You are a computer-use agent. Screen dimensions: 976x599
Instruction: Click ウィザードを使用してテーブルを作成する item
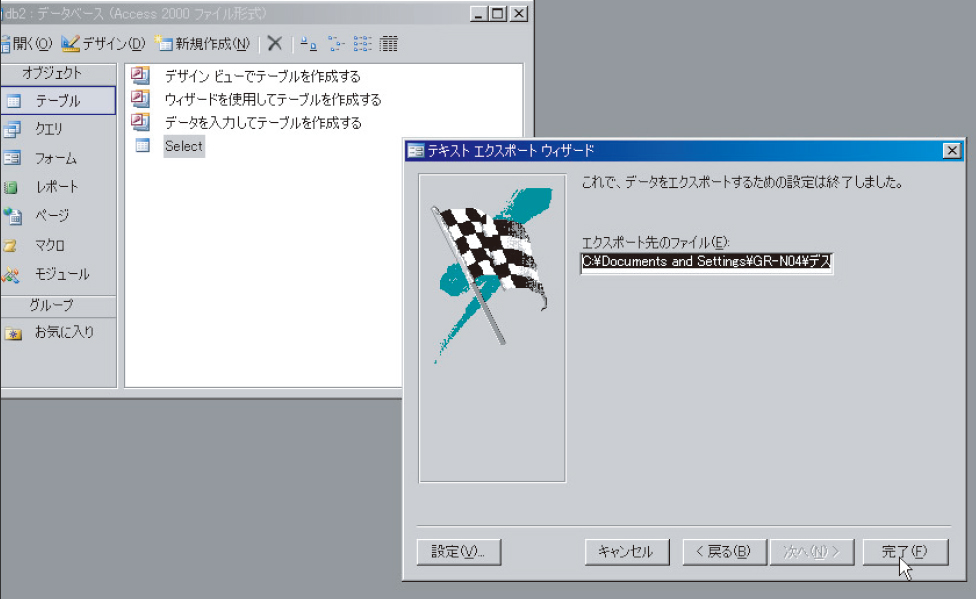click(x=273, y=99)
